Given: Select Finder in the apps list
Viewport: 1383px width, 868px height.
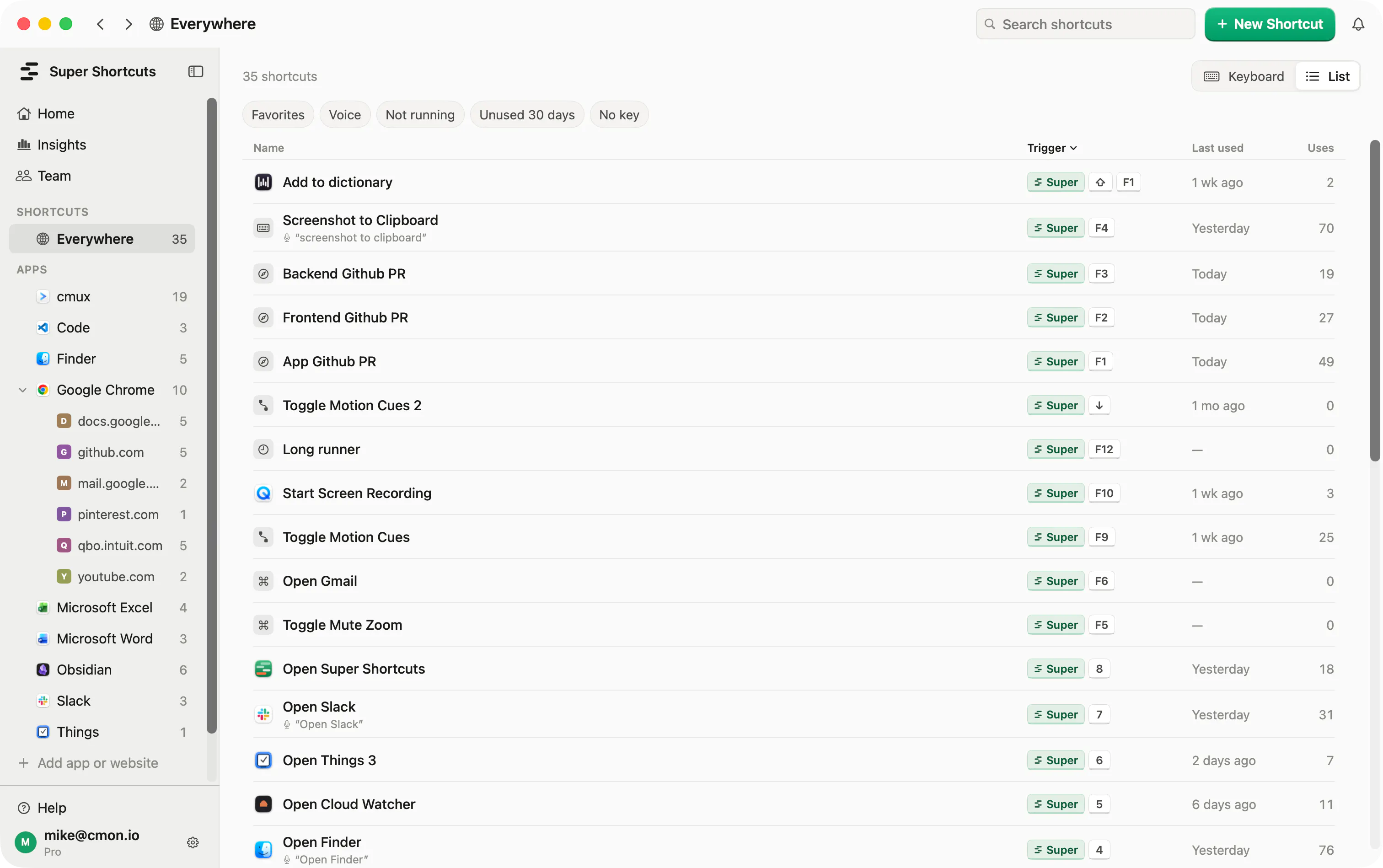Looking at the screenshot, I should [102, 359].
